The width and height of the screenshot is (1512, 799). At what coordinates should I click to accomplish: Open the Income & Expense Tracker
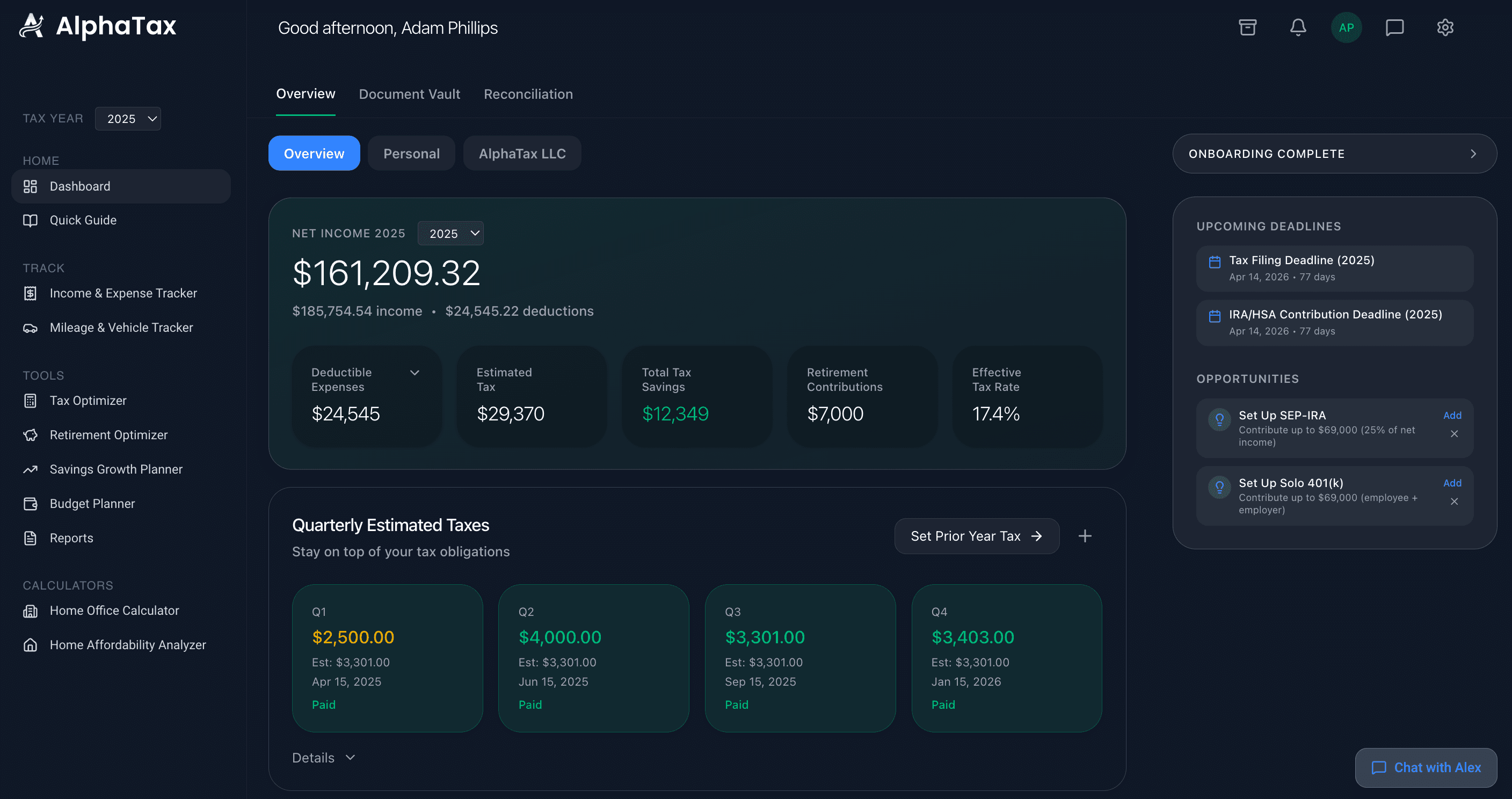click(x=123, y=293)
